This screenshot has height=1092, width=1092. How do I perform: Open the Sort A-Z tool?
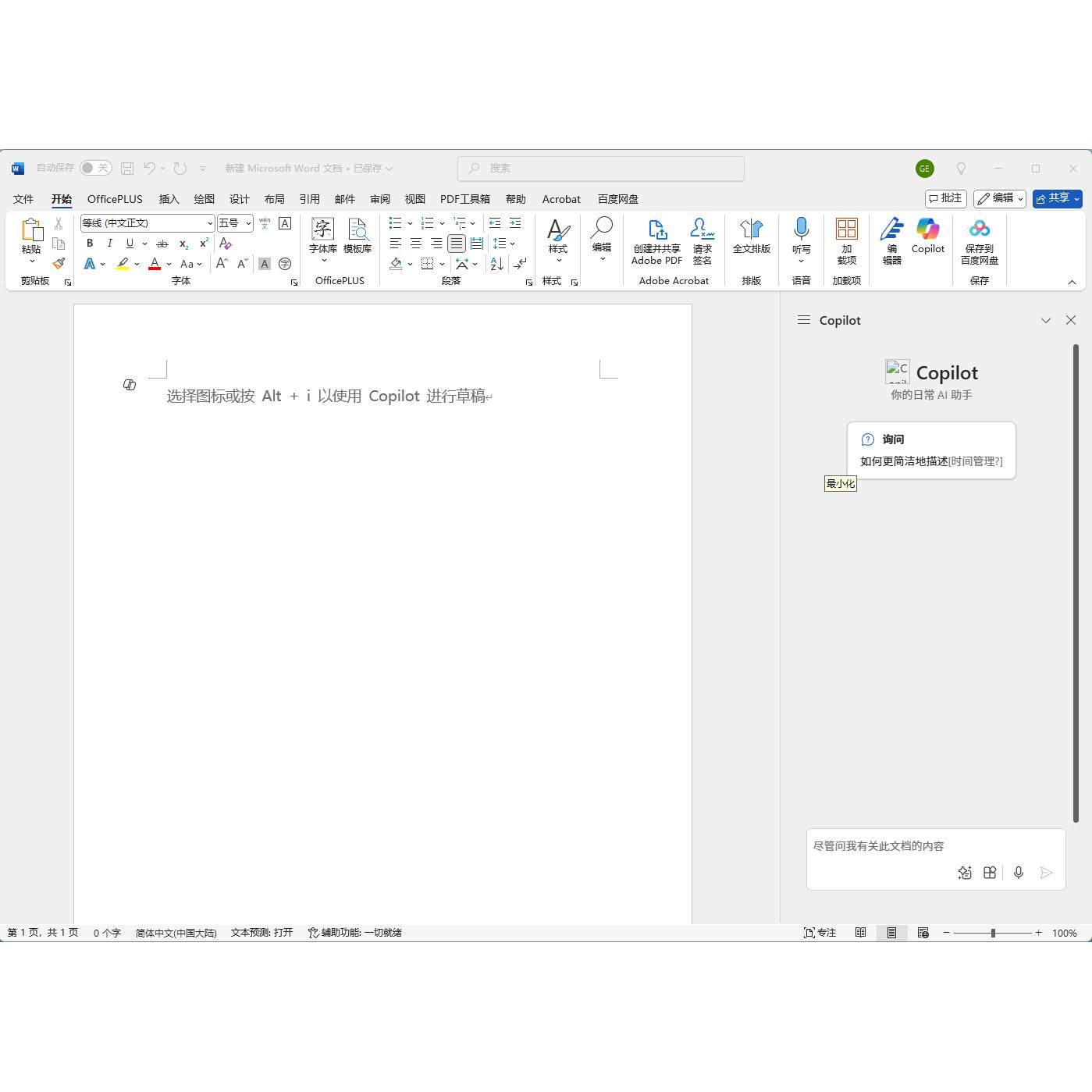click(x=497, y=264)
